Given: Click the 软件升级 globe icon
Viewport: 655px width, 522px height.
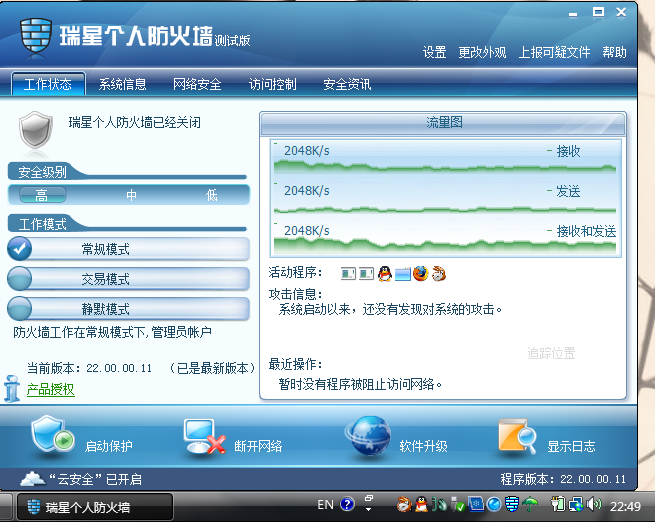Looking at the screenshot, I should coord(368,435).
